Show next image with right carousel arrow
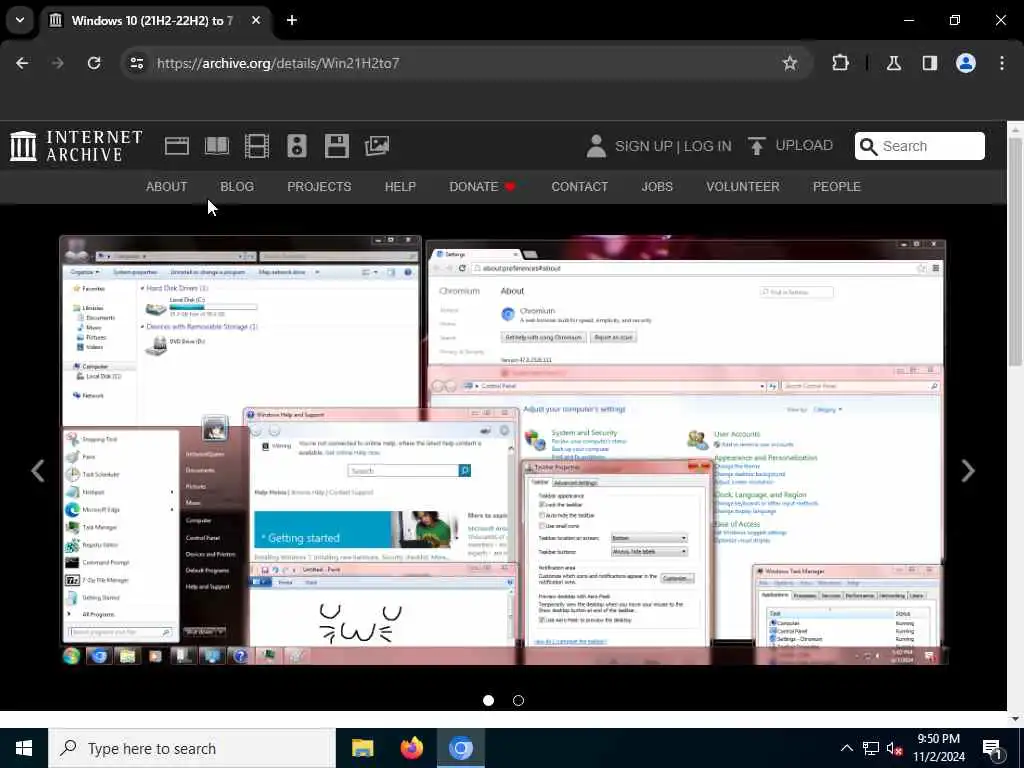 968,471
